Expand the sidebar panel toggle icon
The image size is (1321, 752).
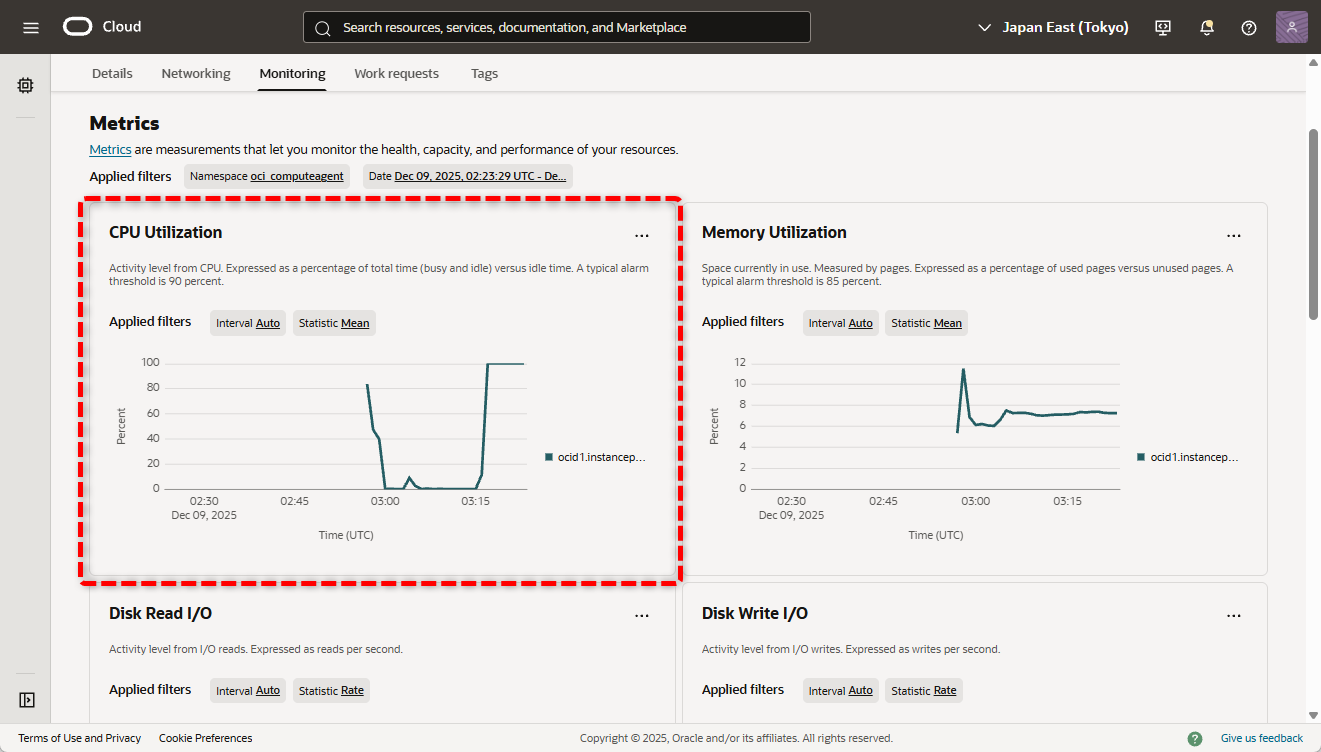tap(27, 700)
